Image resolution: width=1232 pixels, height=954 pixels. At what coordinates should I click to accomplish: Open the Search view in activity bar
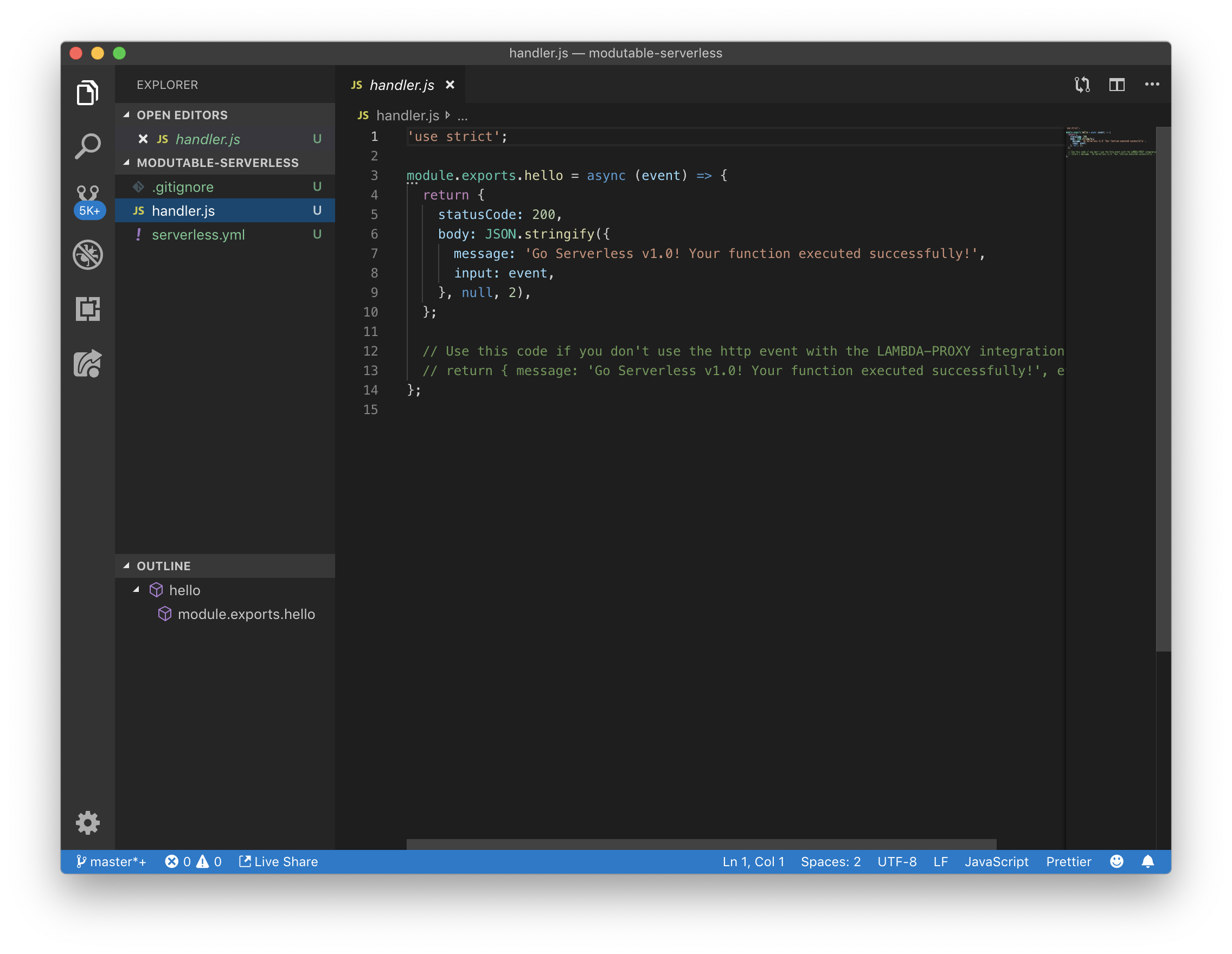coord(87,146)
